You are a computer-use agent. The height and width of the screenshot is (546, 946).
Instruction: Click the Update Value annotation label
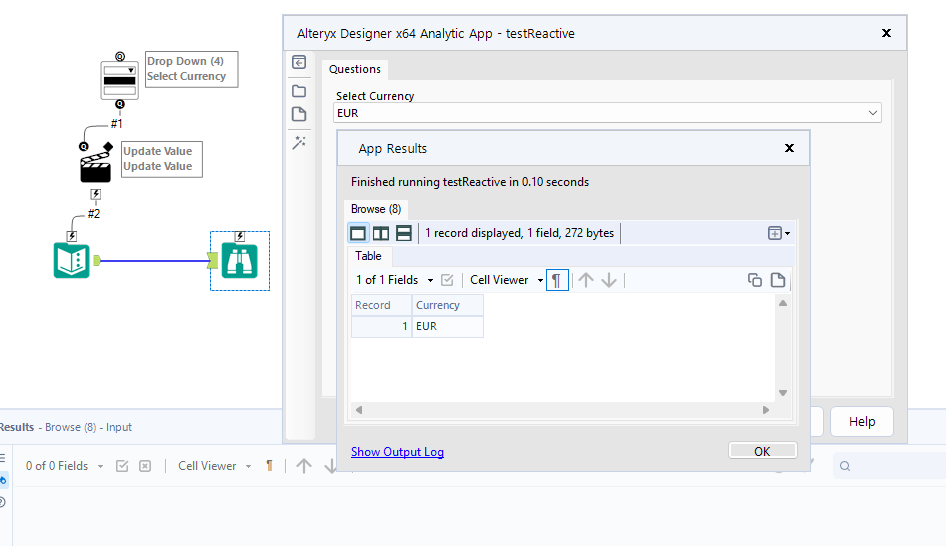tap(162, 159)
